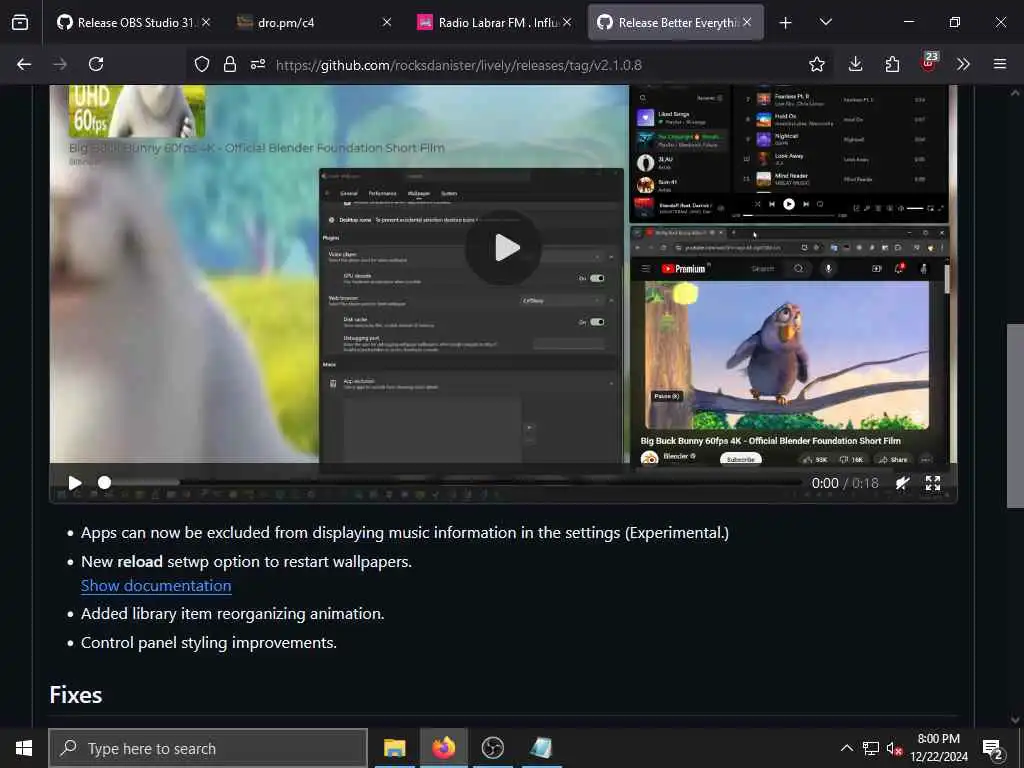Screen dimensions: 1024x768
Task: Reload the current page
Action: pyautogui.click(x=96, y=64)
